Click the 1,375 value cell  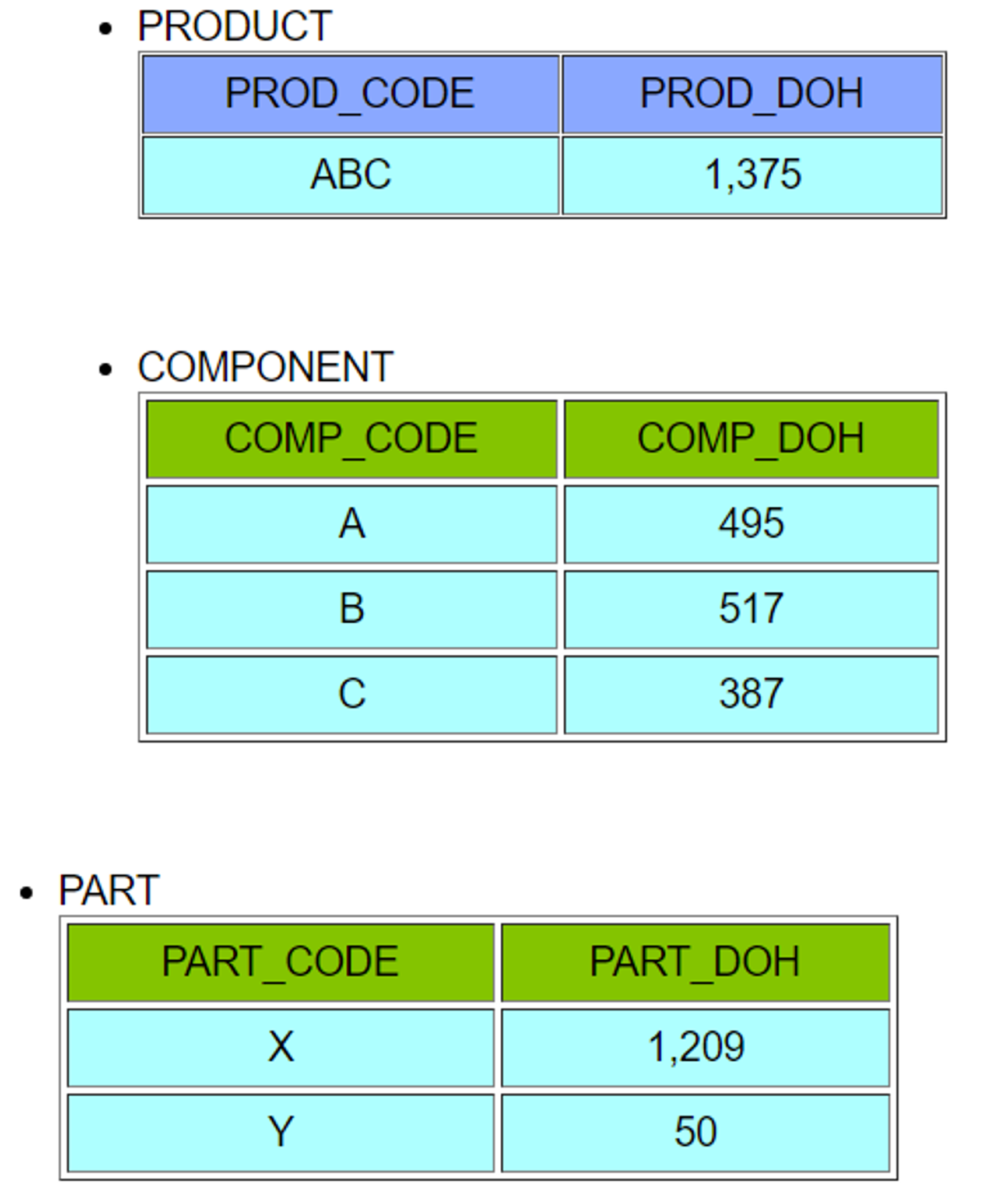point(752,175)
